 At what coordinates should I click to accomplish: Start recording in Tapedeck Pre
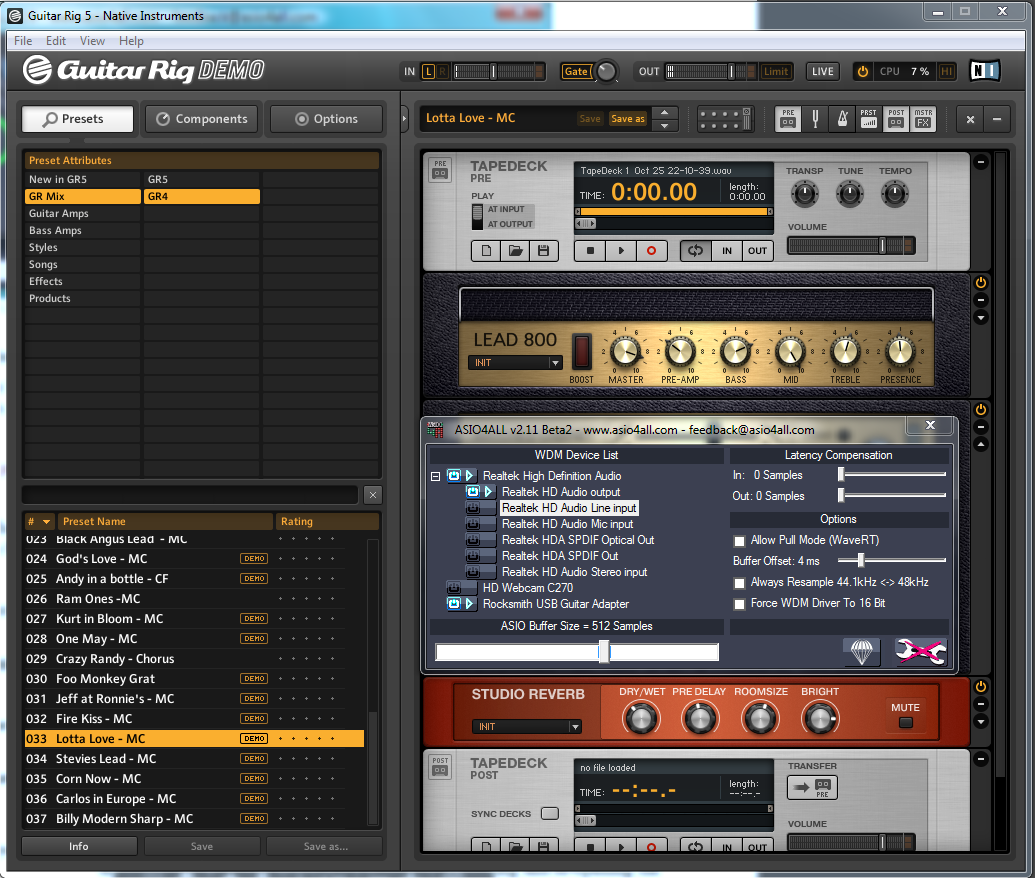651,251
